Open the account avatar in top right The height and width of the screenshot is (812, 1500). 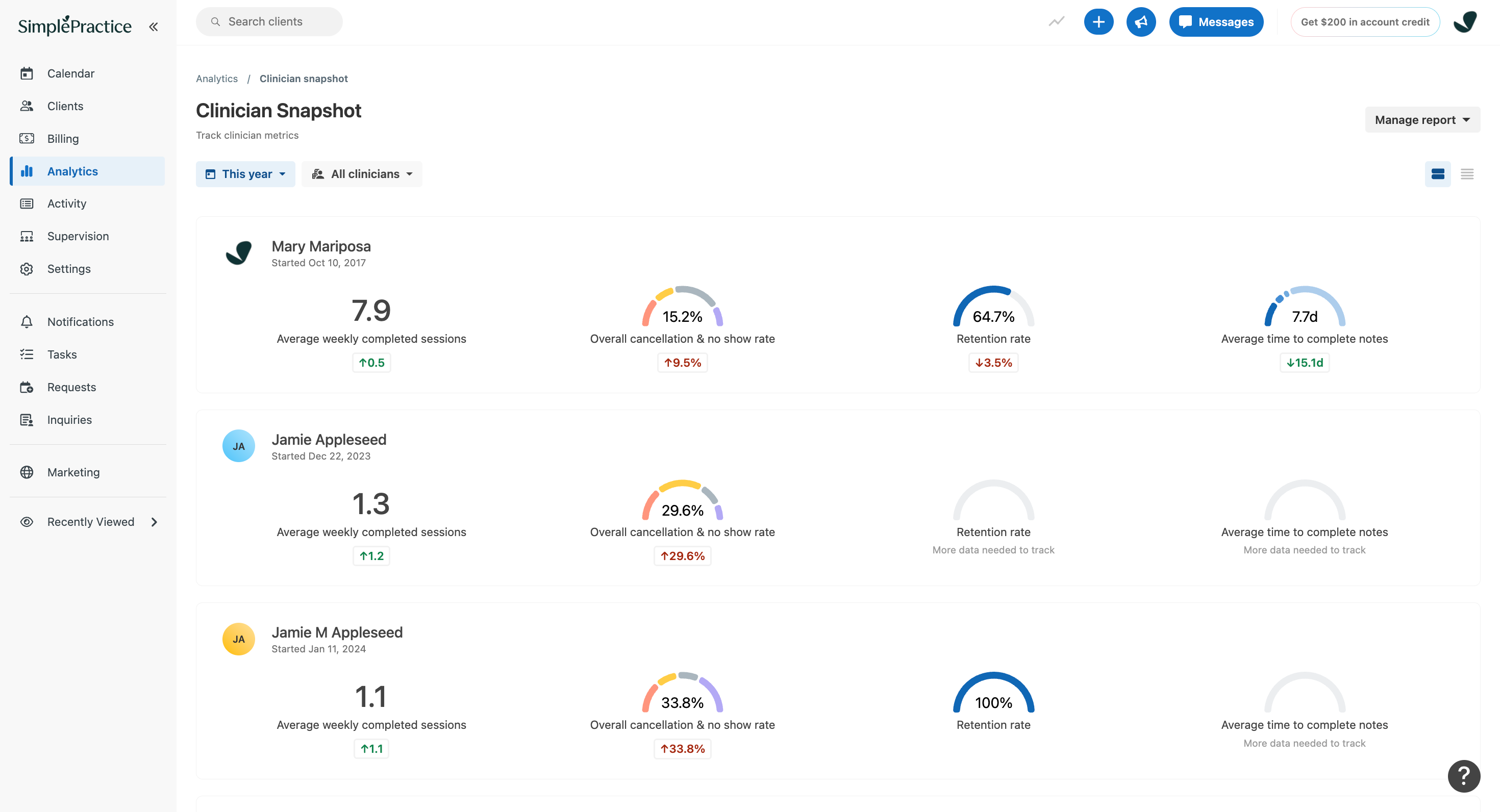pos(1464,22)
